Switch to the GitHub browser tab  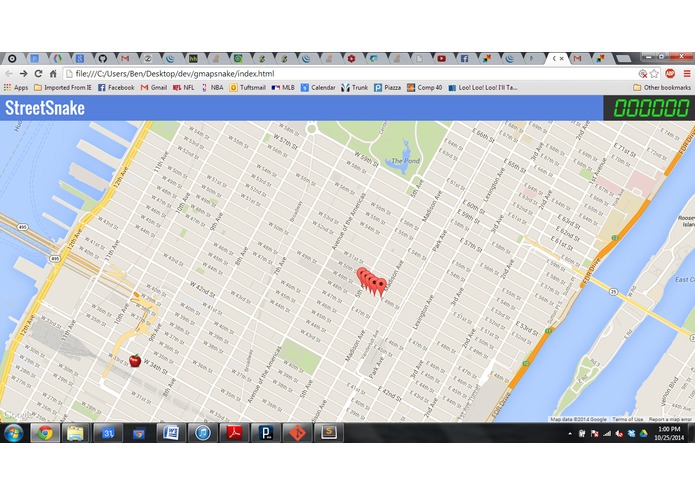[x=102, y=58]
